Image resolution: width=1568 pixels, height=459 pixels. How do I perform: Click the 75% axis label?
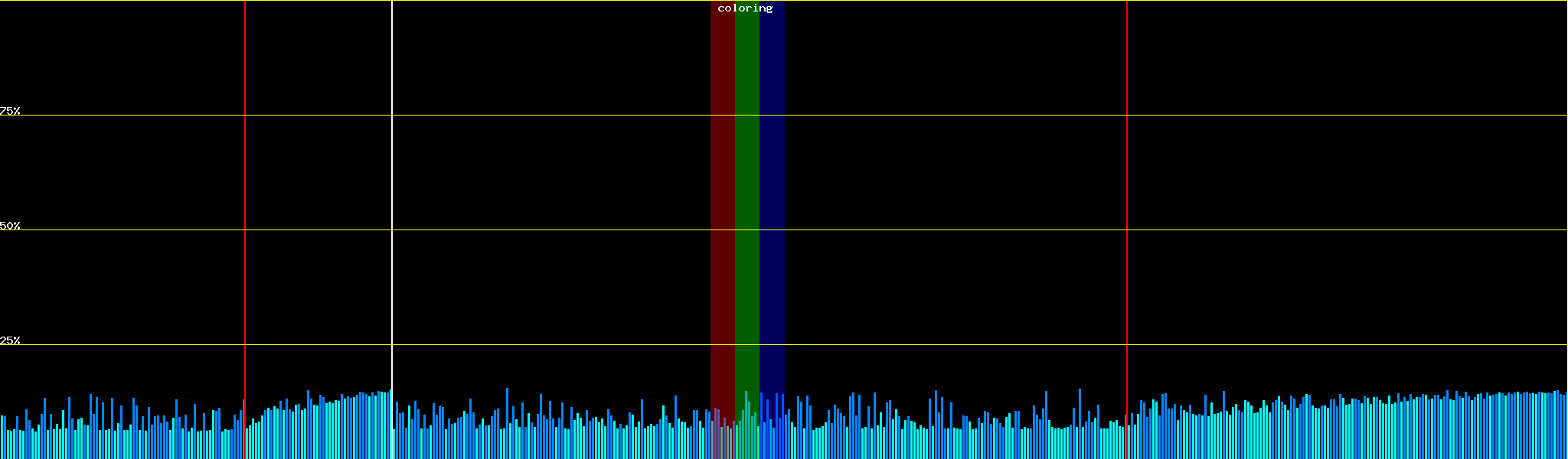(10, 111)
